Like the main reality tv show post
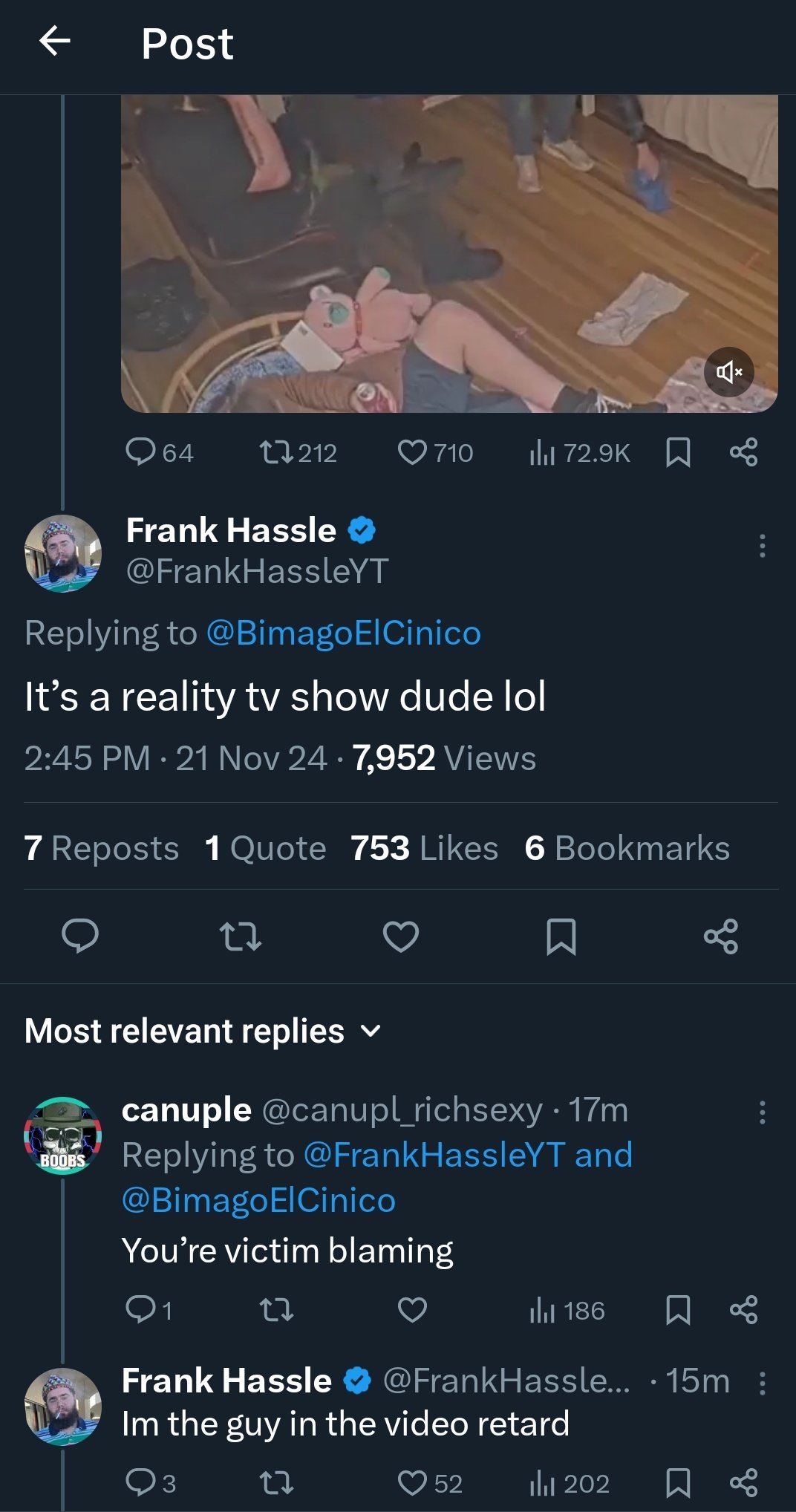 pos(401,936)
